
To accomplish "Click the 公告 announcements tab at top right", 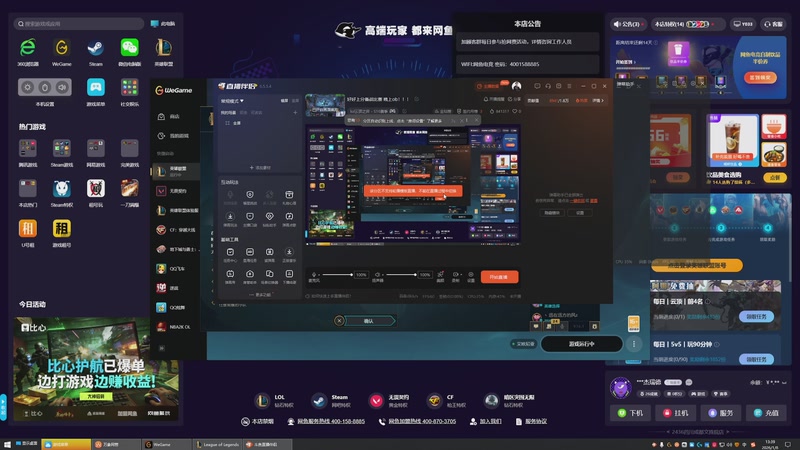I will [x=629, y=24].
